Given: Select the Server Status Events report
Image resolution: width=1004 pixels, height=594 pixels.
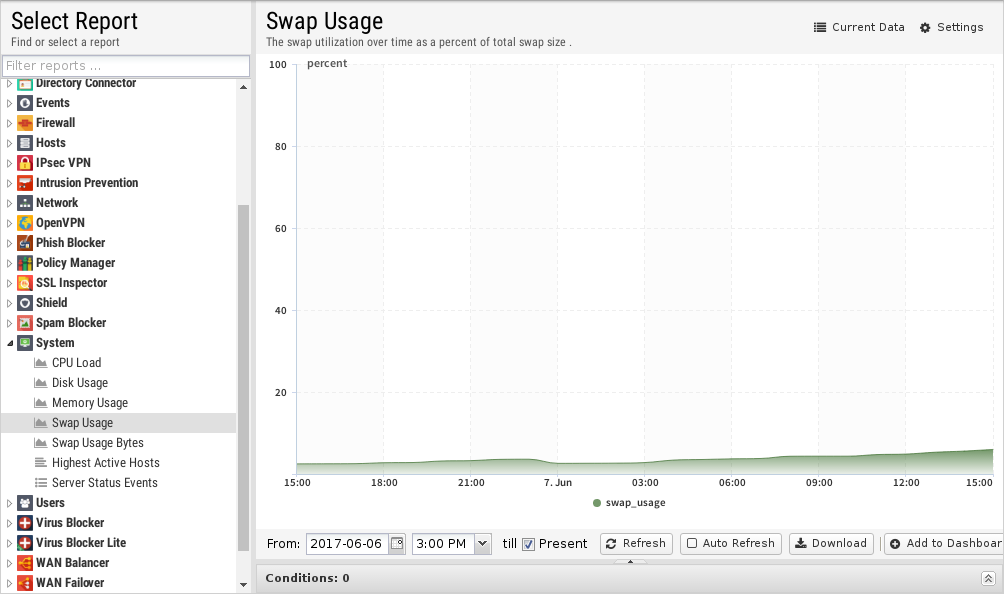Looking at the screenshot, I should pos(104,483).
